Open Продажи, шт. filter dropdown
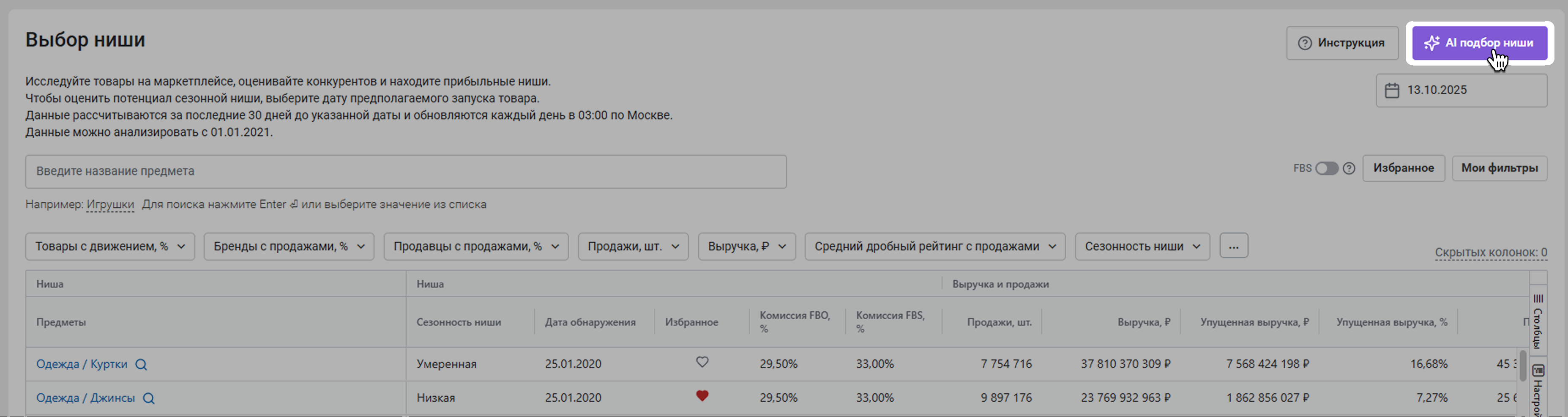The image size is (1568, 417). coord(632,247)
